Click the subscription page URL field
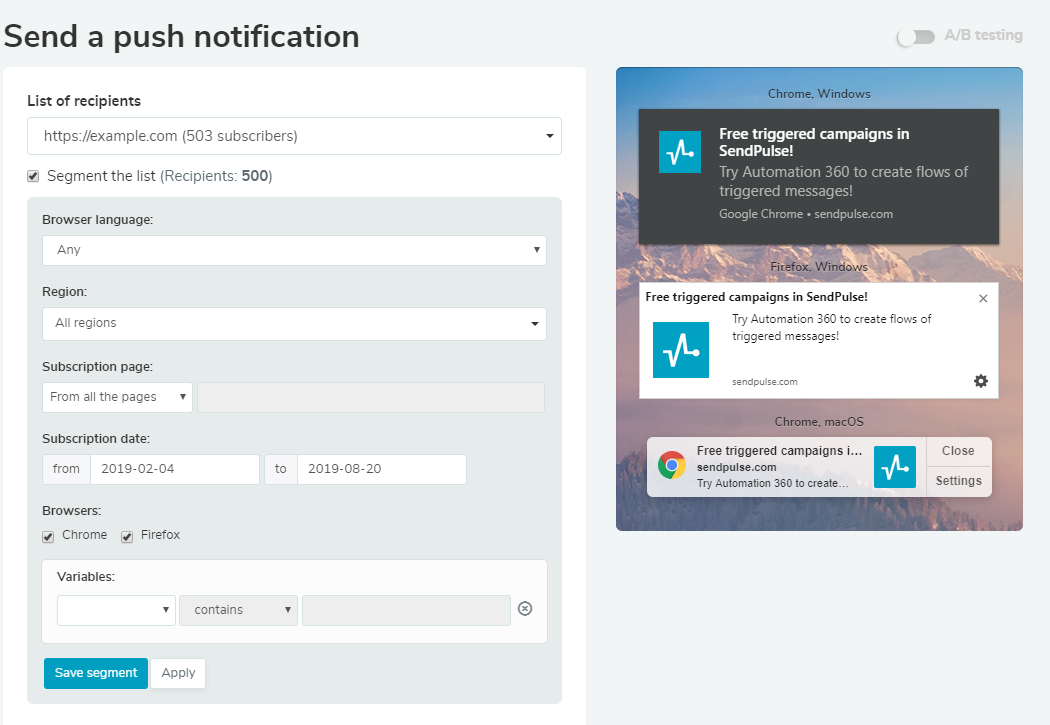Screen dimensions: 1050x725 point(371,397)
